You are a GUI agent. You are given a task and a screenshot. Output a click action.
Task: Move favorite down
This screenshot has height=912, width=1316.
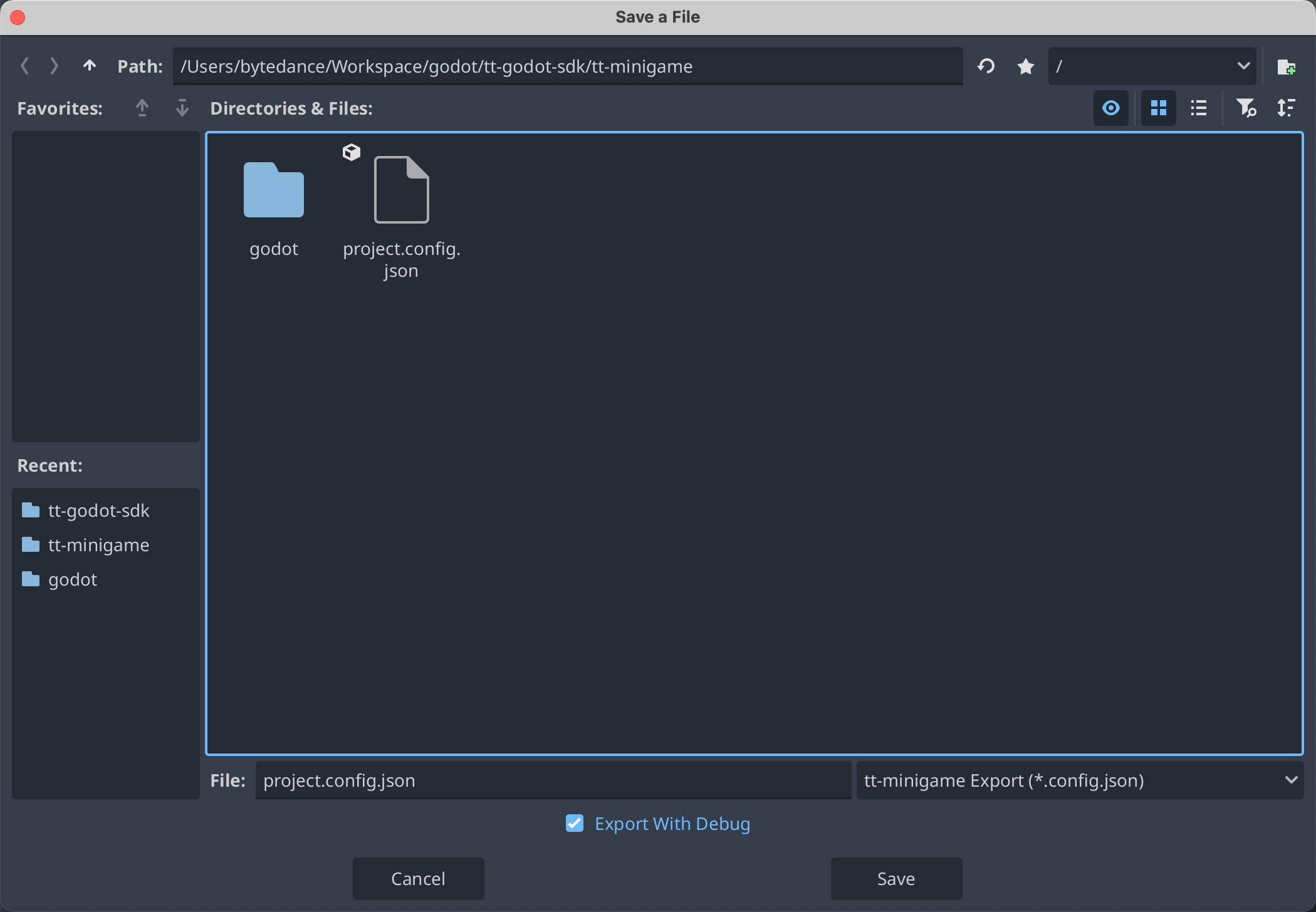182,108
